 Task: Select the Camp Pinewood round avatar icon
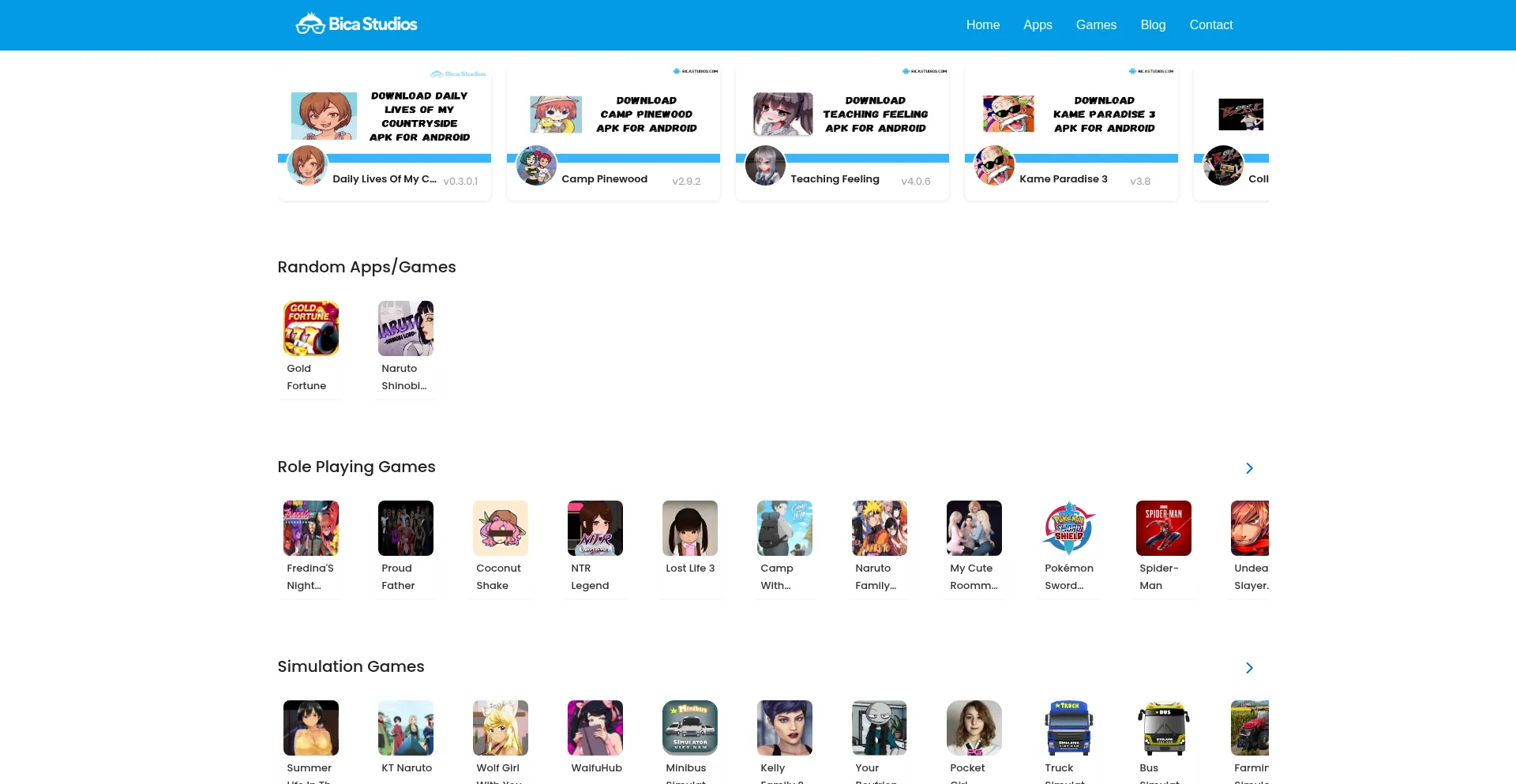point(536,165)
